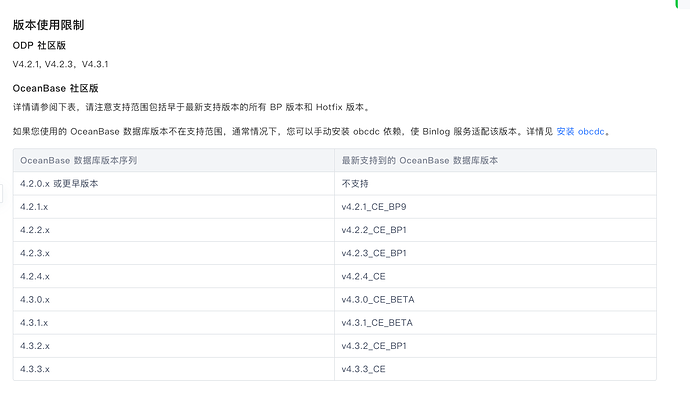This screenshot has height=404, width=690.
Task: Click the v4.2.1_CE_BP9 cell
Action: point(374,207)
